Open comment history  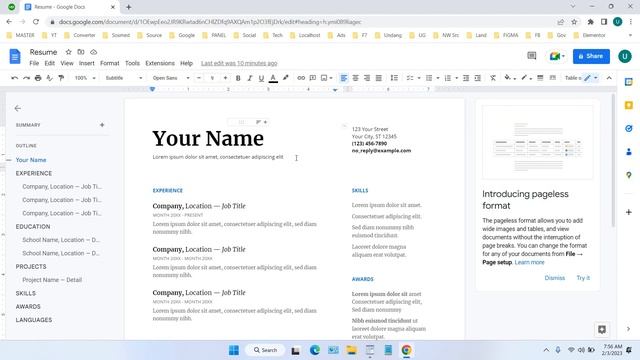point(531,56)
